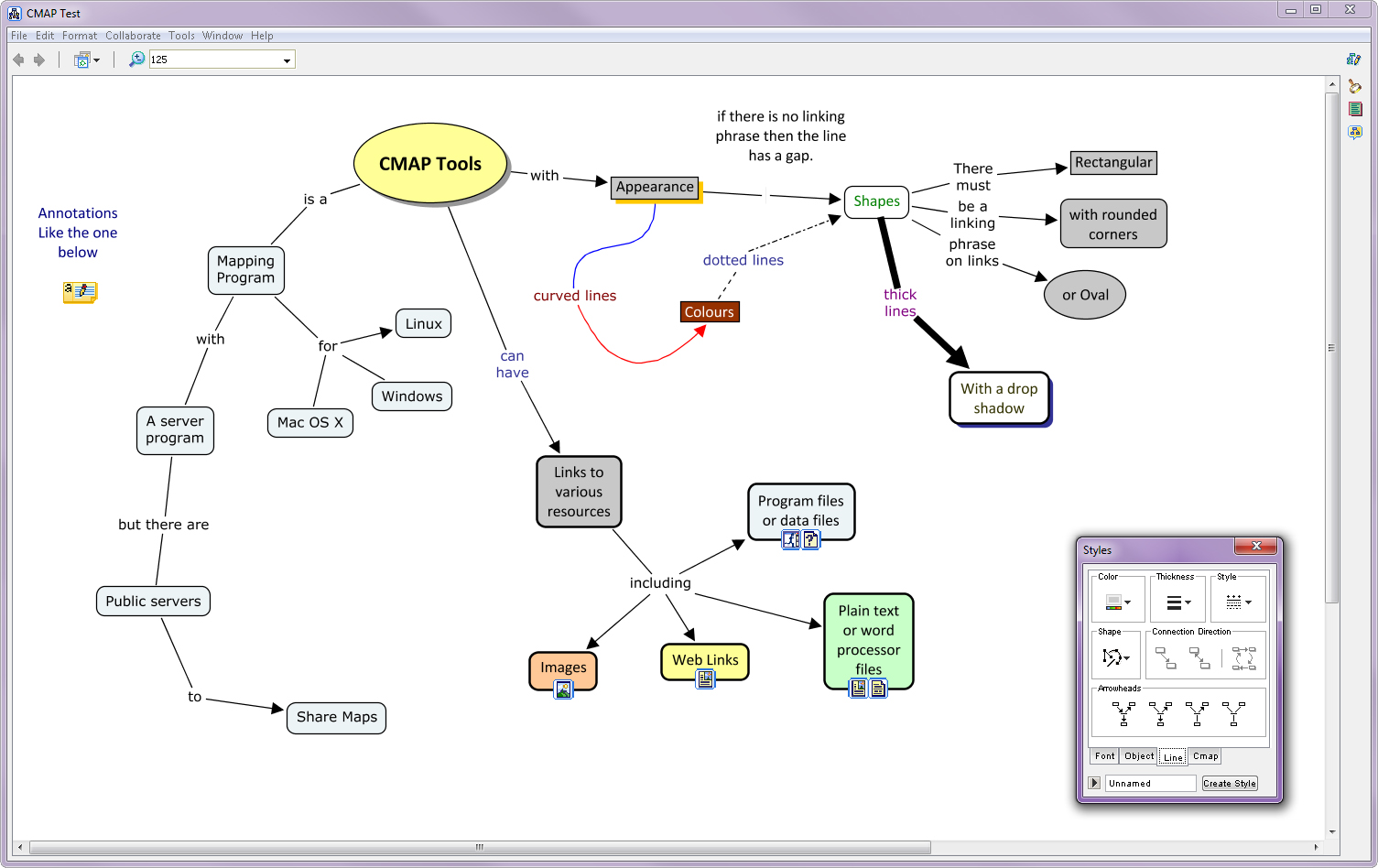Viewport: 1378px width, 868px height.
Task: Click the Unnamed style name field
Action: 1151,784
